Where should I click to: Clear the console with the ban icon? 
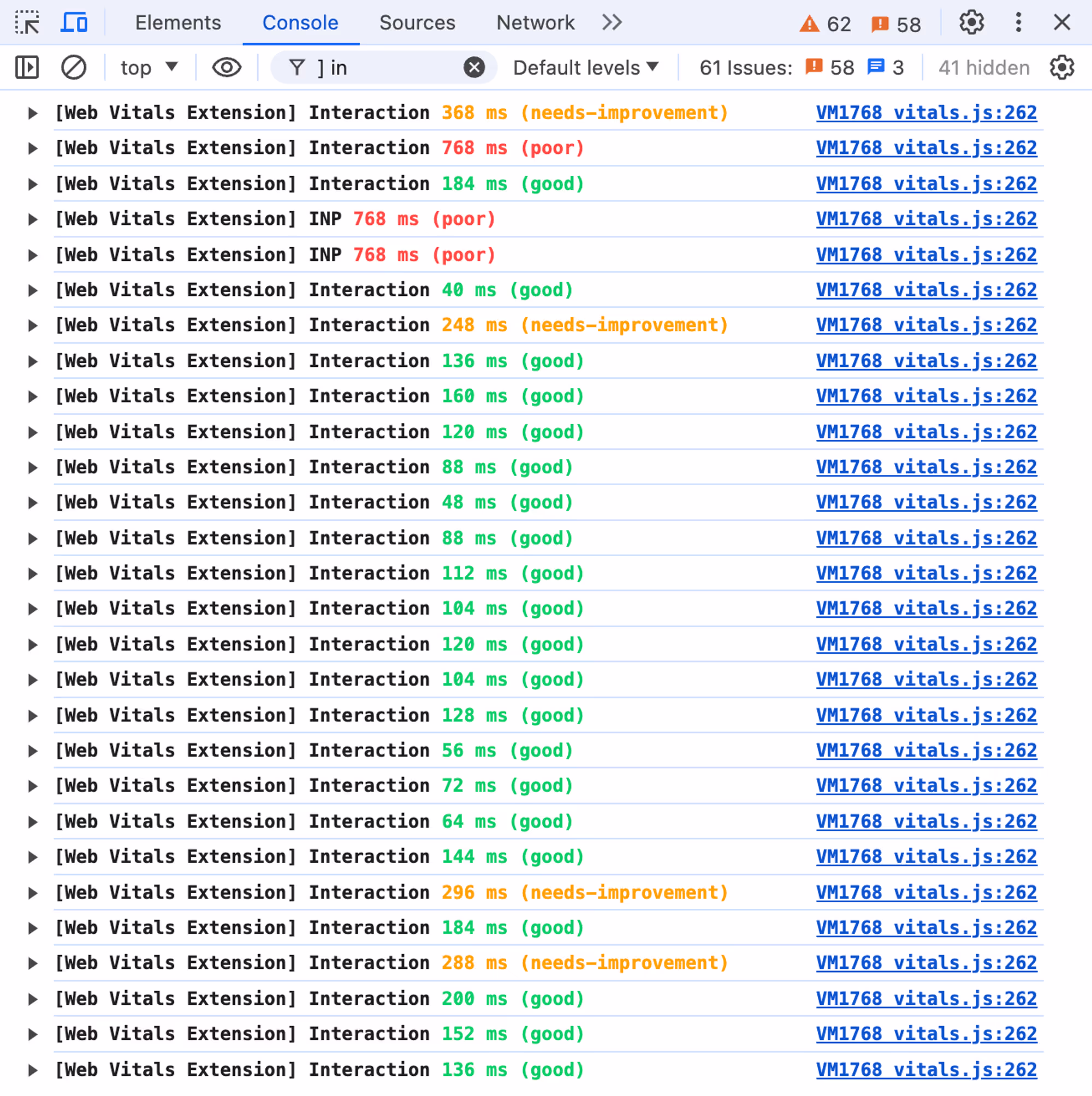point(74,68)
